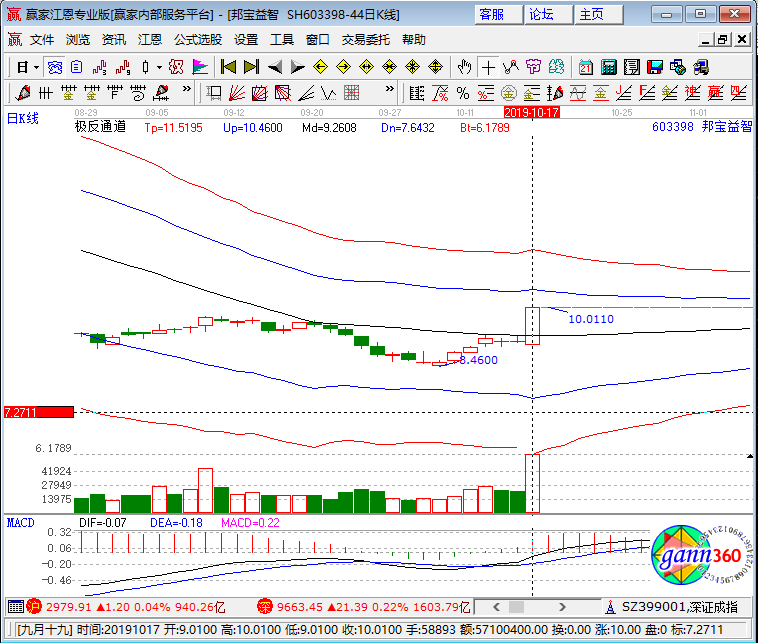The image size is (758, 643).
Task: Click the floppy disk save icon
Action: (655, 67)
